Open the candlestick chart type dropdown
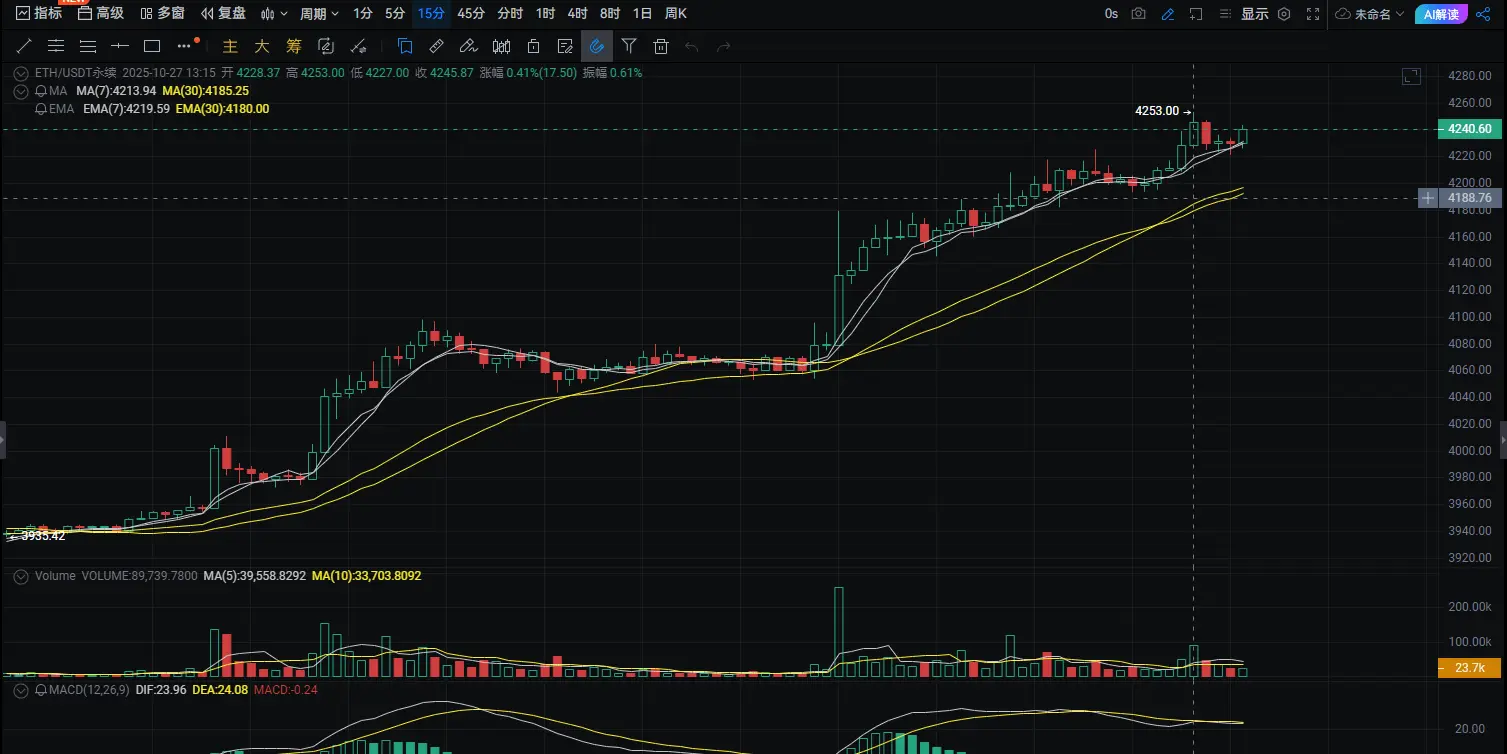This screenshot has height=754, width=1507. click(x=274, y=14)
